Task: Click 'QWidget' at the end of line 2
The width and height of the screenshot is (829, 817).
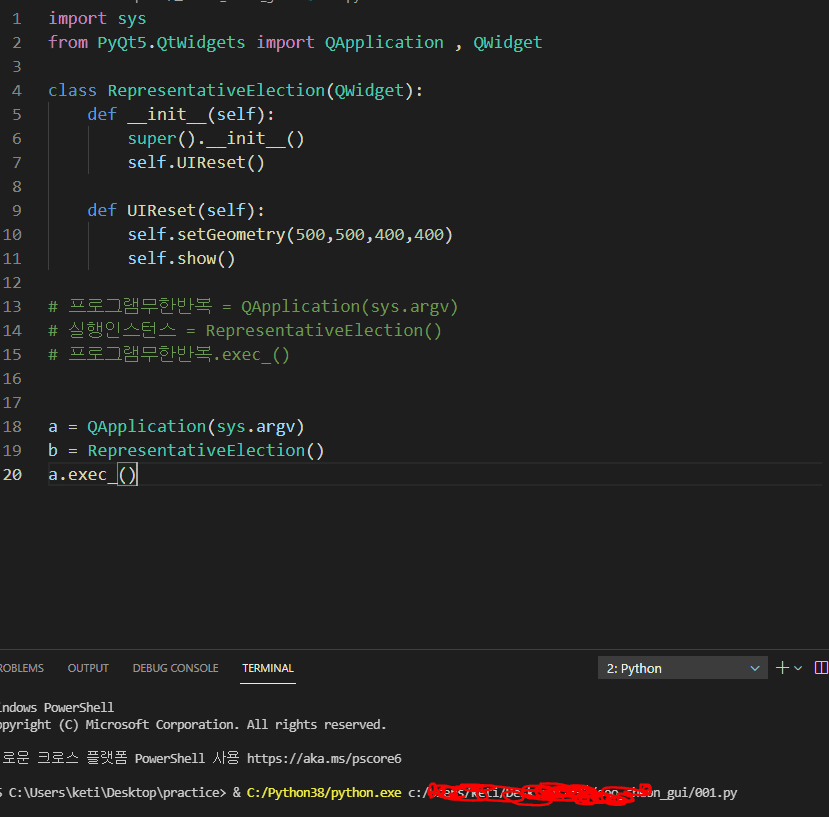Action: (508, 42)
